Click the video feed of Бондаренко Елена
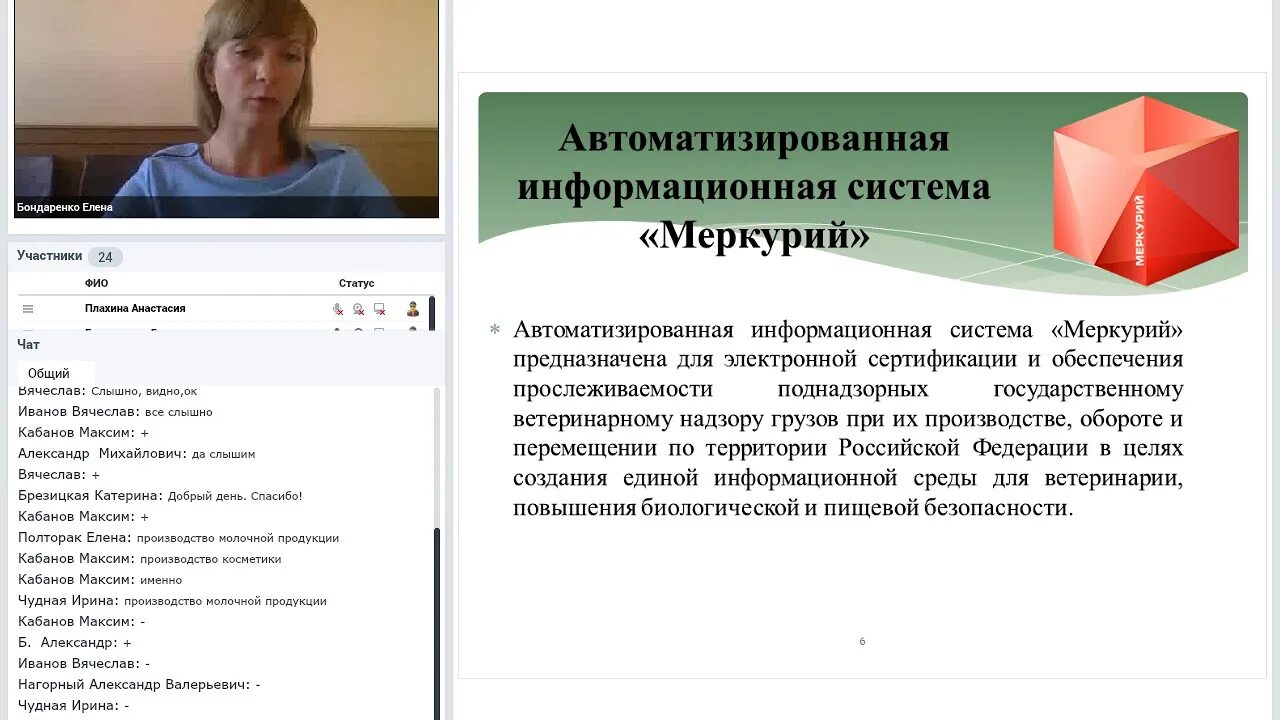1280x720 pixels. point(226,108)
